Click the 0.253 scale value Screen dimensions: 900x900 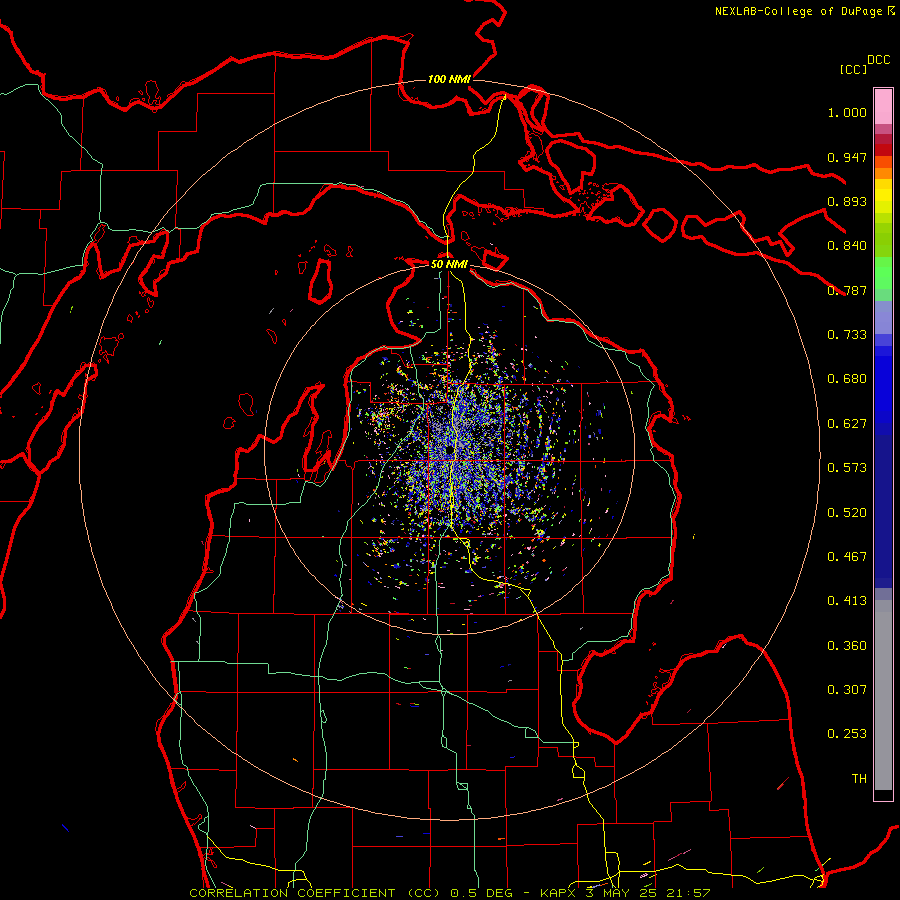pyautogui.click(x=847, y=734)
